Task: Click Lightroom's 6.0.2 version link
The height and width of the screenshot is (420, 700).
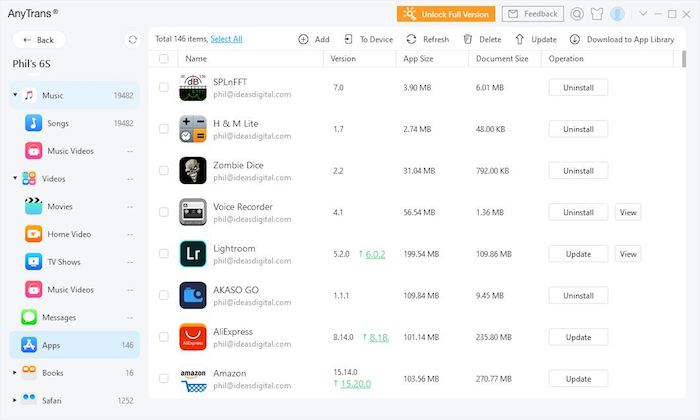Action: 375,254
